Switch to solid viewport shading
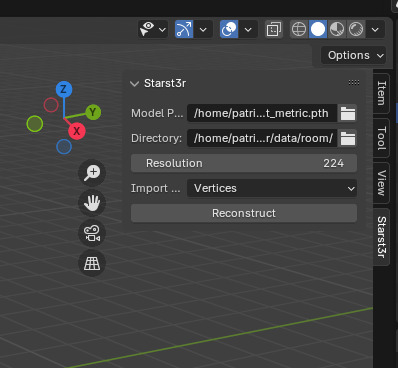398x368 pixels. 318,29
